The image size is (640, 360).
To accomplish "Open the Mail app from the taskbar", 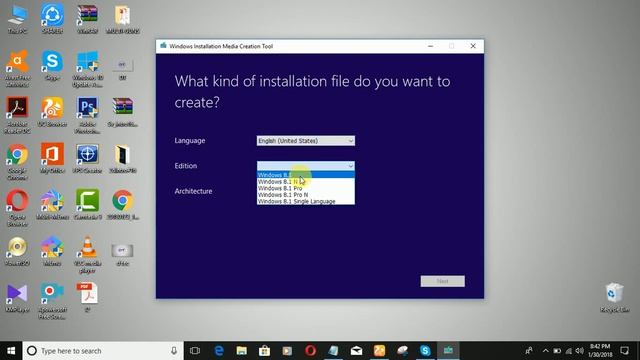I will pyautogui.click(x=356, y=351).
